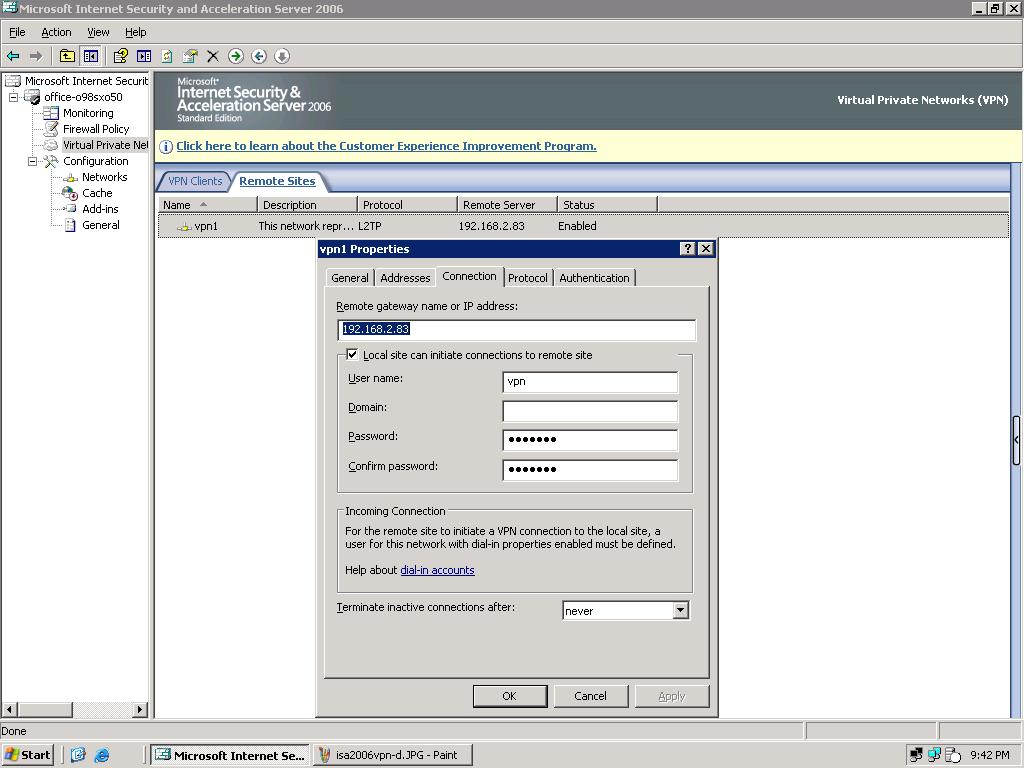Click the office-o98sxo50 server icon
1024x768 pixels.
pos(32,97)
